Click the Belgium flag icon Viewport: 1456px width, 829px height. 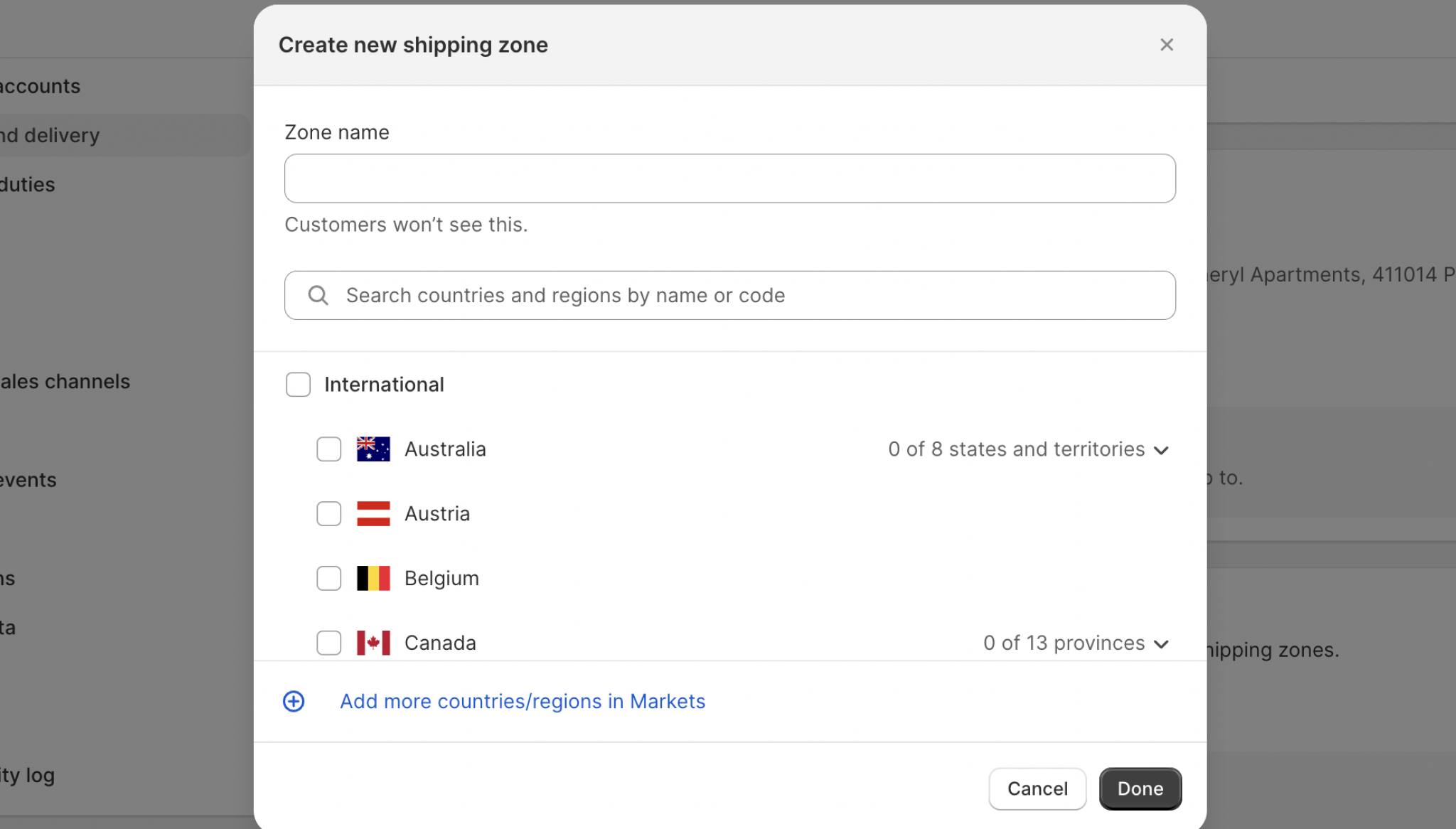[373, 578]
